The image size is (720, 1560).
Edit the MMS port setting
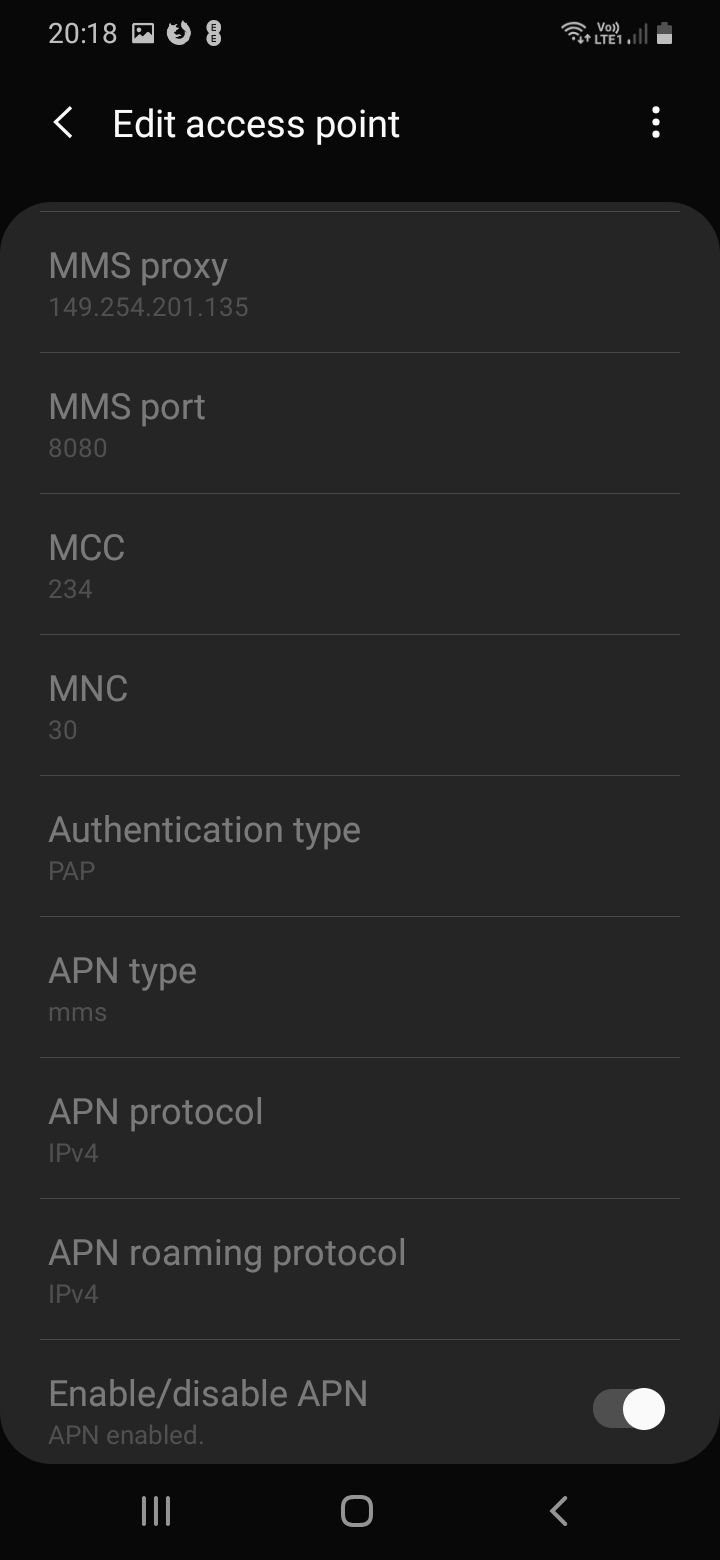point(360,424)
